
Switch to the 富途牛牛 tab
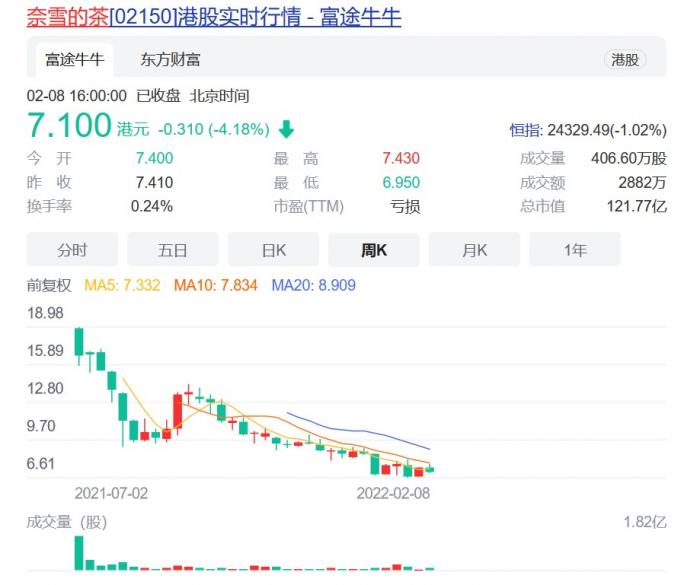(75, 59)
